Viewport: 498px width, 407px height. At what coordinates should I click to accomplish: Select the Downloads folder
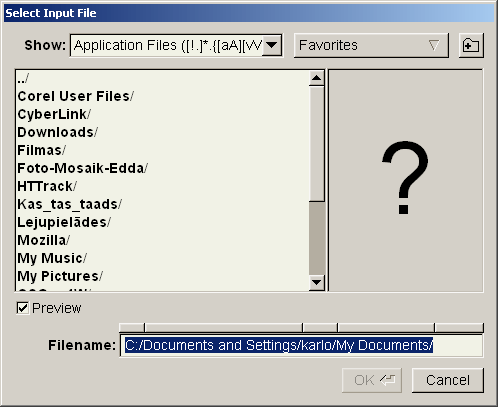pos(163,132)
